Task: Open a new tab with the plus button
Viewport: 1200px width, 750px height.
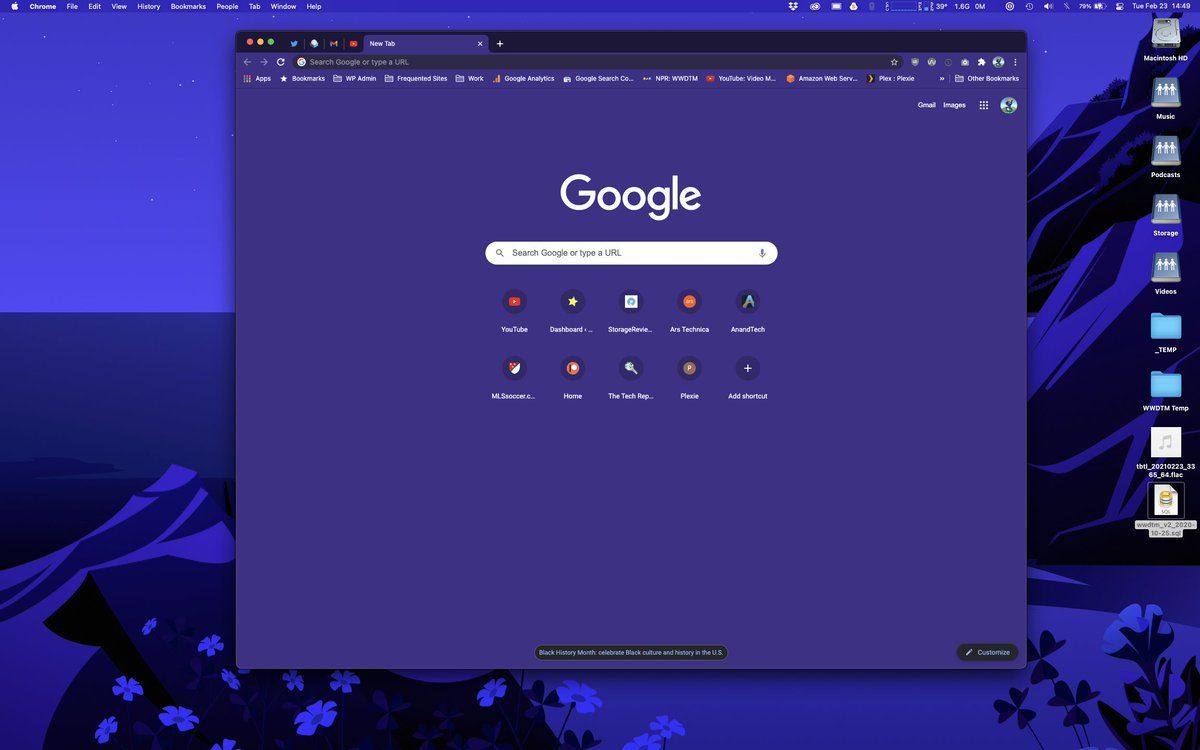Action: [500, 44]
